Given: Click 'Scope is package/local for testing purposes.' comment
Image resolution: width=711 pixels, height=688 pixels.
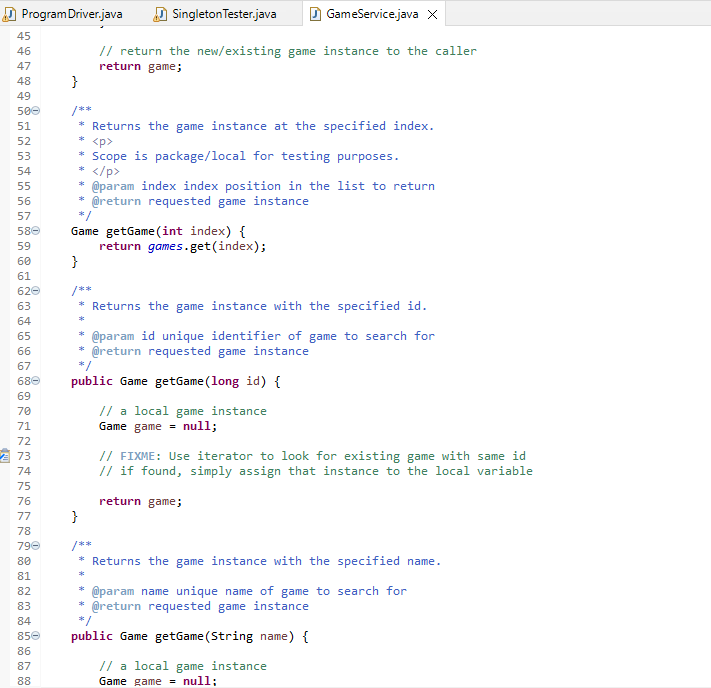Looking at the screenshot, I should (245, 156).
